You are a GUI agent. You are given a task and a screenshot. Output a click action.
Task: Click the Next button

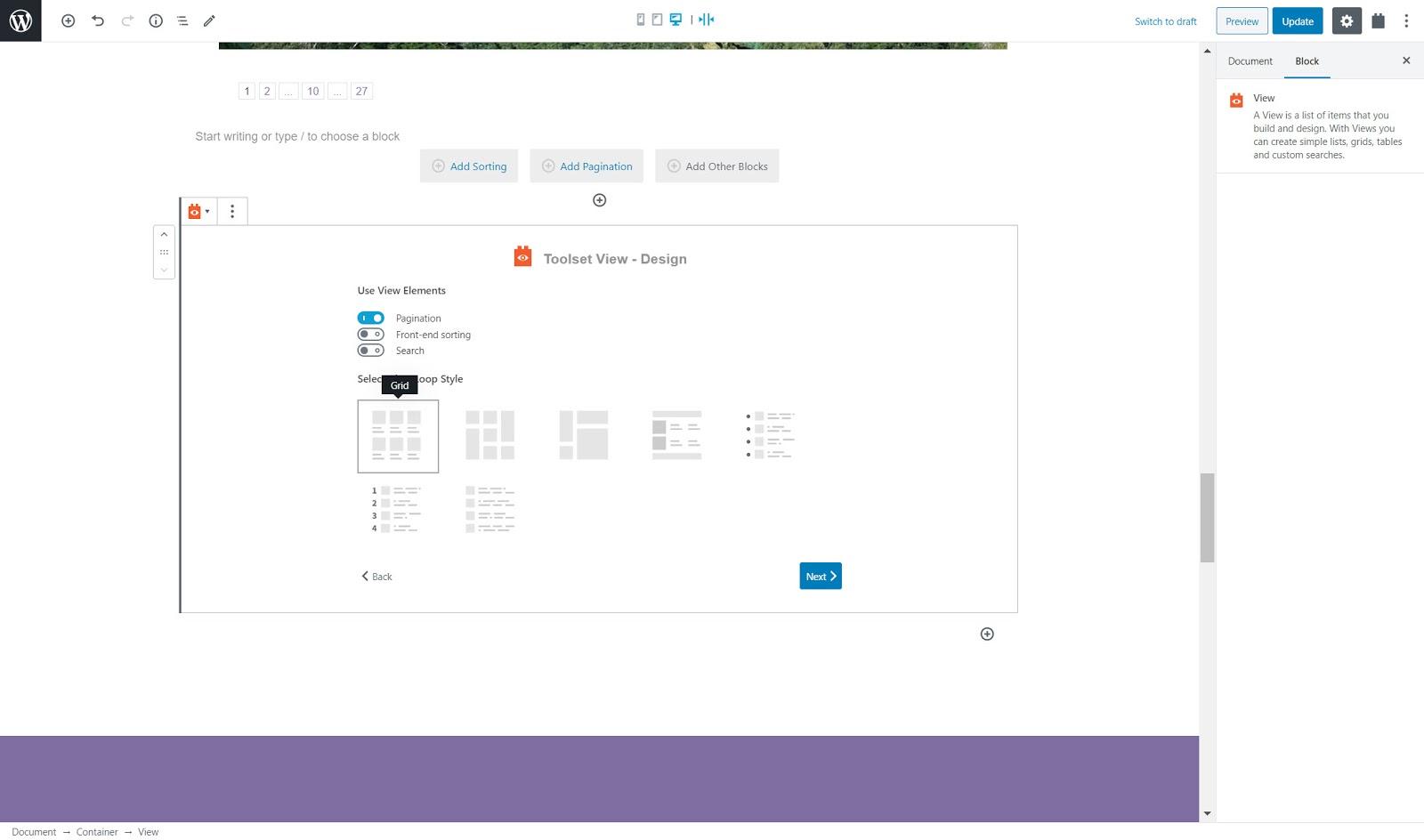(821, 577)
